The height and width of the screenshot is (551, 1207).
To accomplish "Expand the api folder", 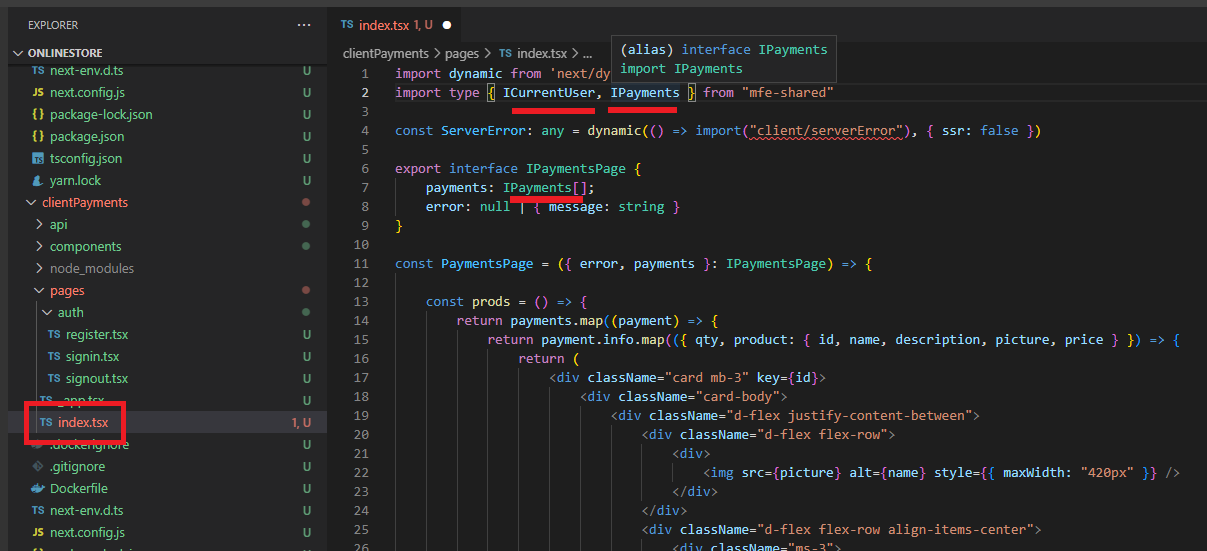I will (39, 225).
